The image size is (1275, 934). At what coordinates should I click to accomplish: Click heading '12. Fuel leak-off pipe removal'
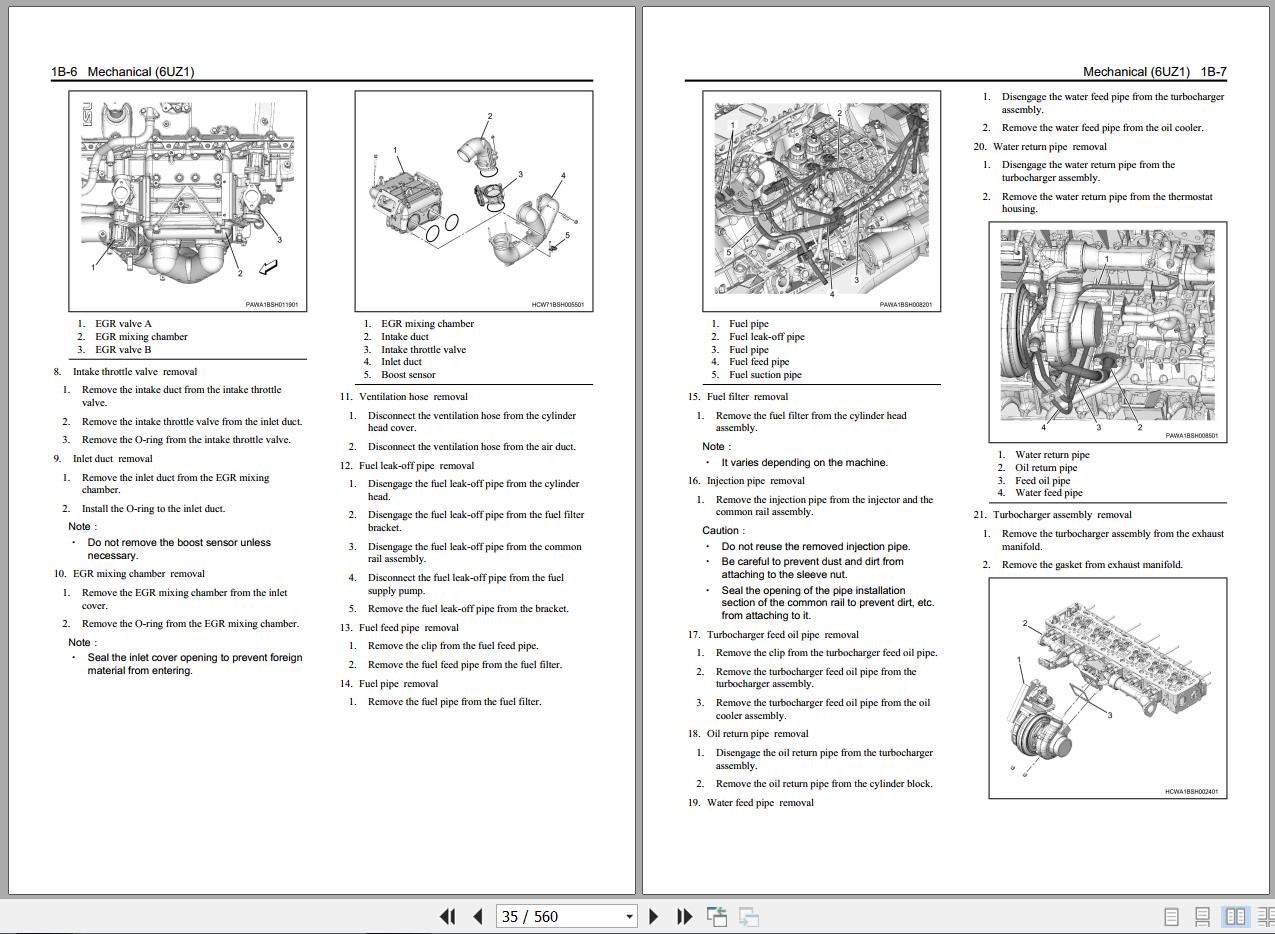pyautogui.click(x=407, y=466)
